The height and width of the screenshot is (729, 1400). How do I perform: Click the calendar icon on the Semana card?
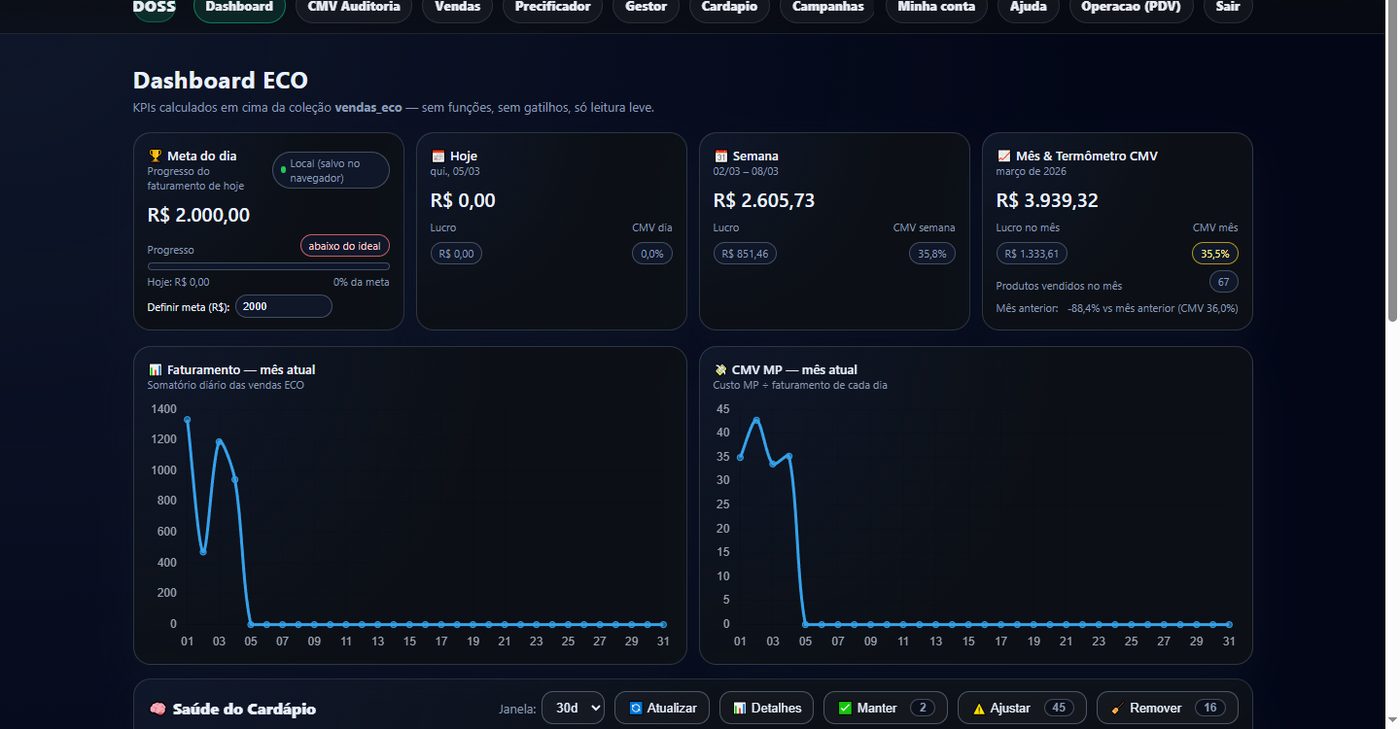click(720, 155)
